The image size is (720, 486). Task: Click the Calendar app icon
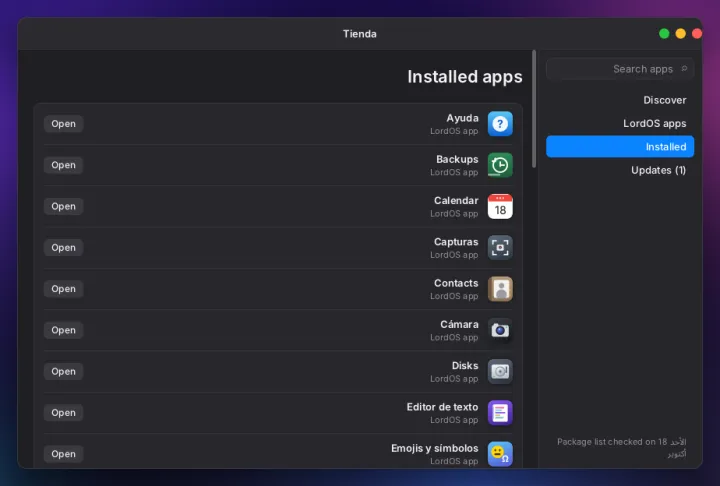[x=500, y=206]
